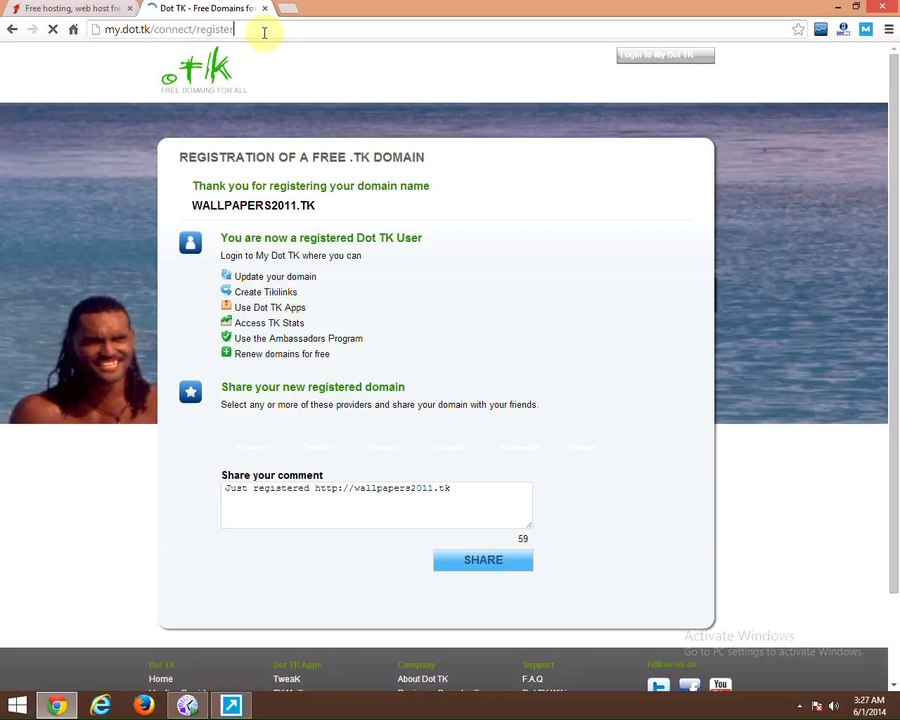Click the WALLPAPERS2011.TK domain name text
The image size is (900, 720).
[x=253, y=206]
